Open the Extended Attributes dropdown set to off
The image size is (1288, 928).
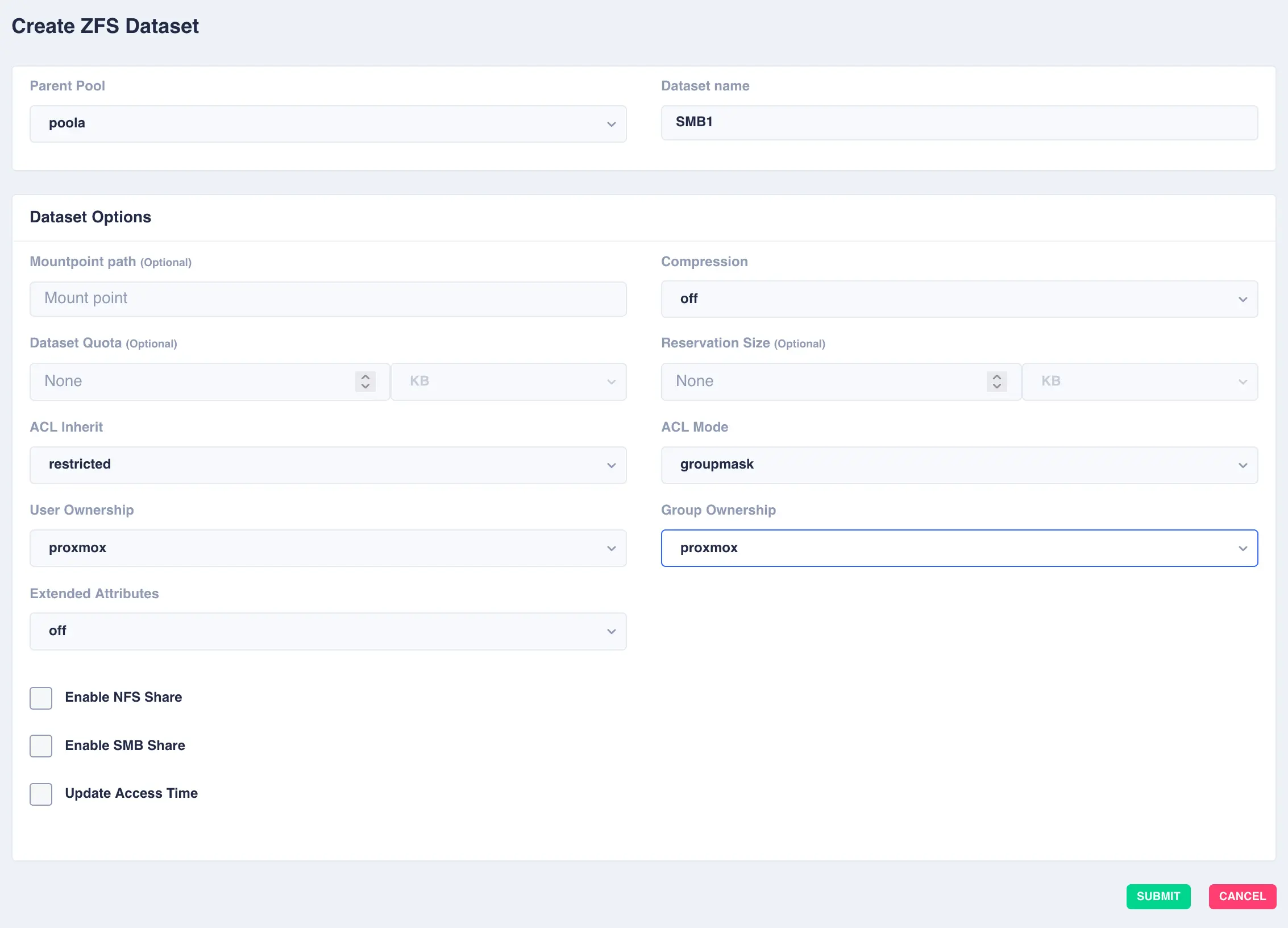(328, 631)
